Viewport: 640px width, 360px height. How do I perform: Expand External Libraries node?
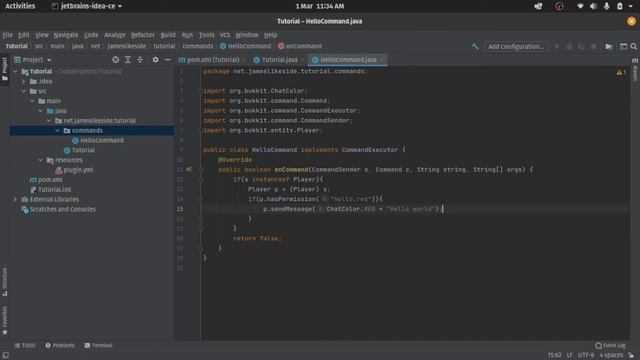(15, 199)
